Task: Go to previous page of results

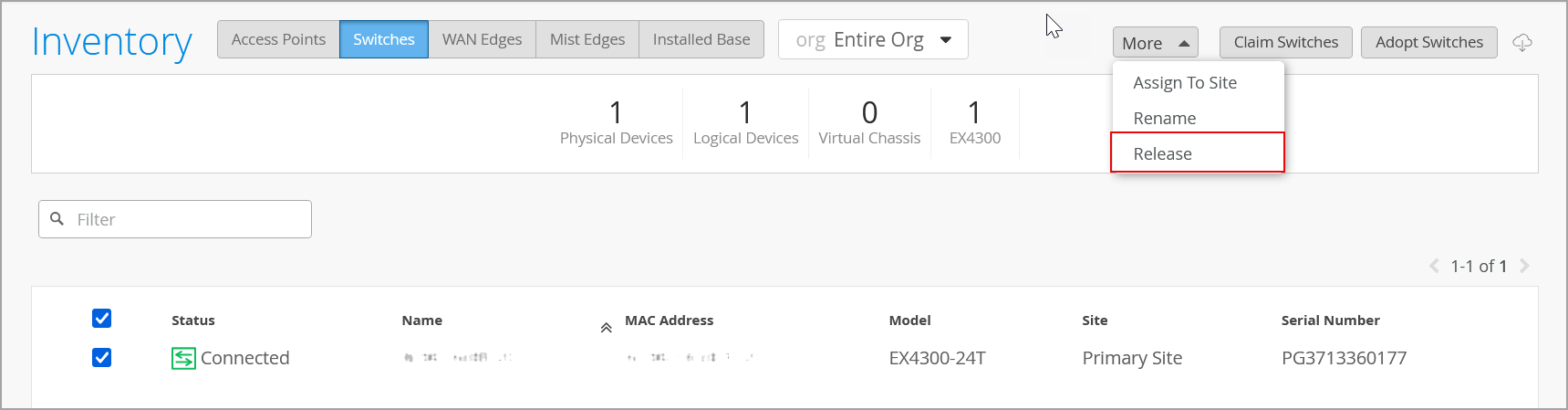Action: [1433, 266]
